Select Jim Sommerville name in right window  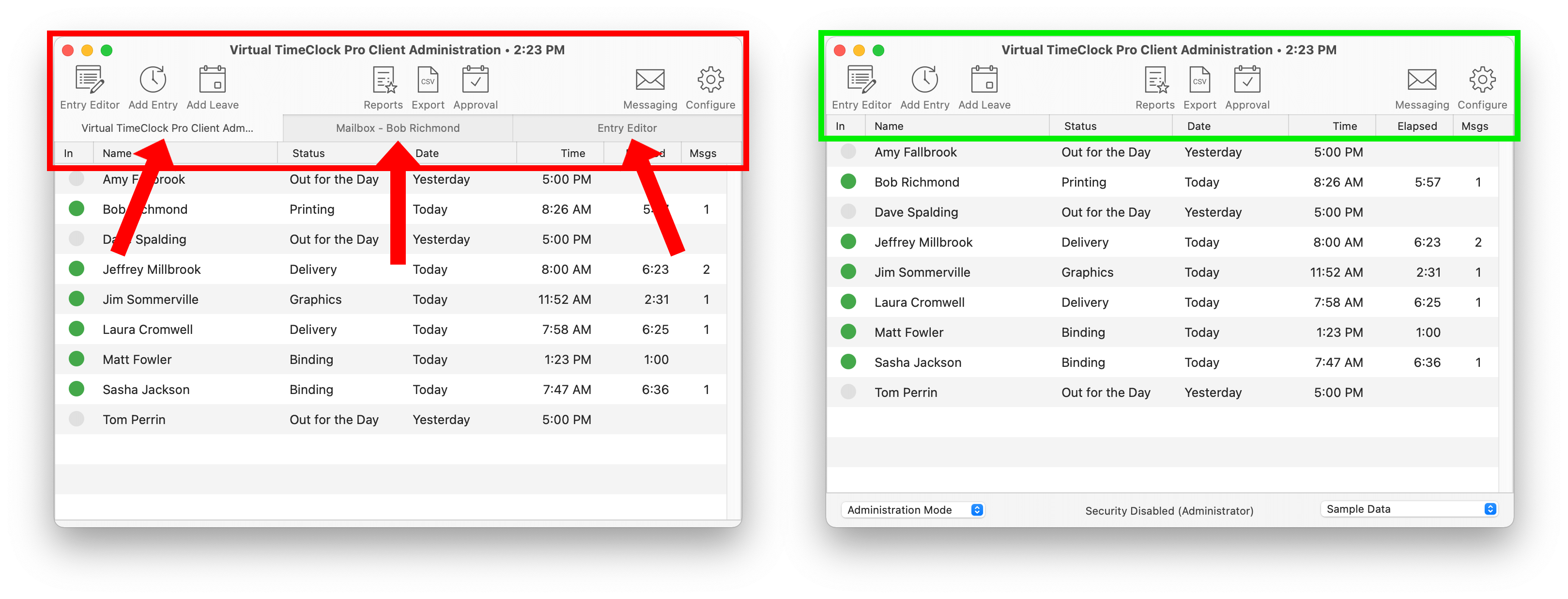[x=922, y=272]
